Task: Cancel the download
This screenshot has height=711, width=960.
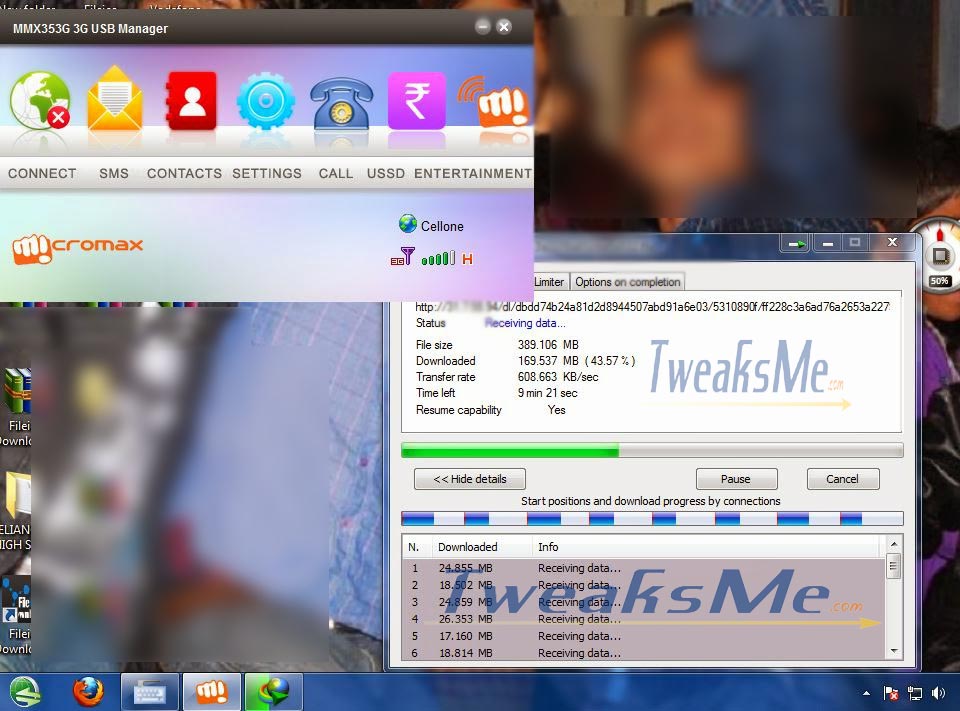Action: [842, 479]
